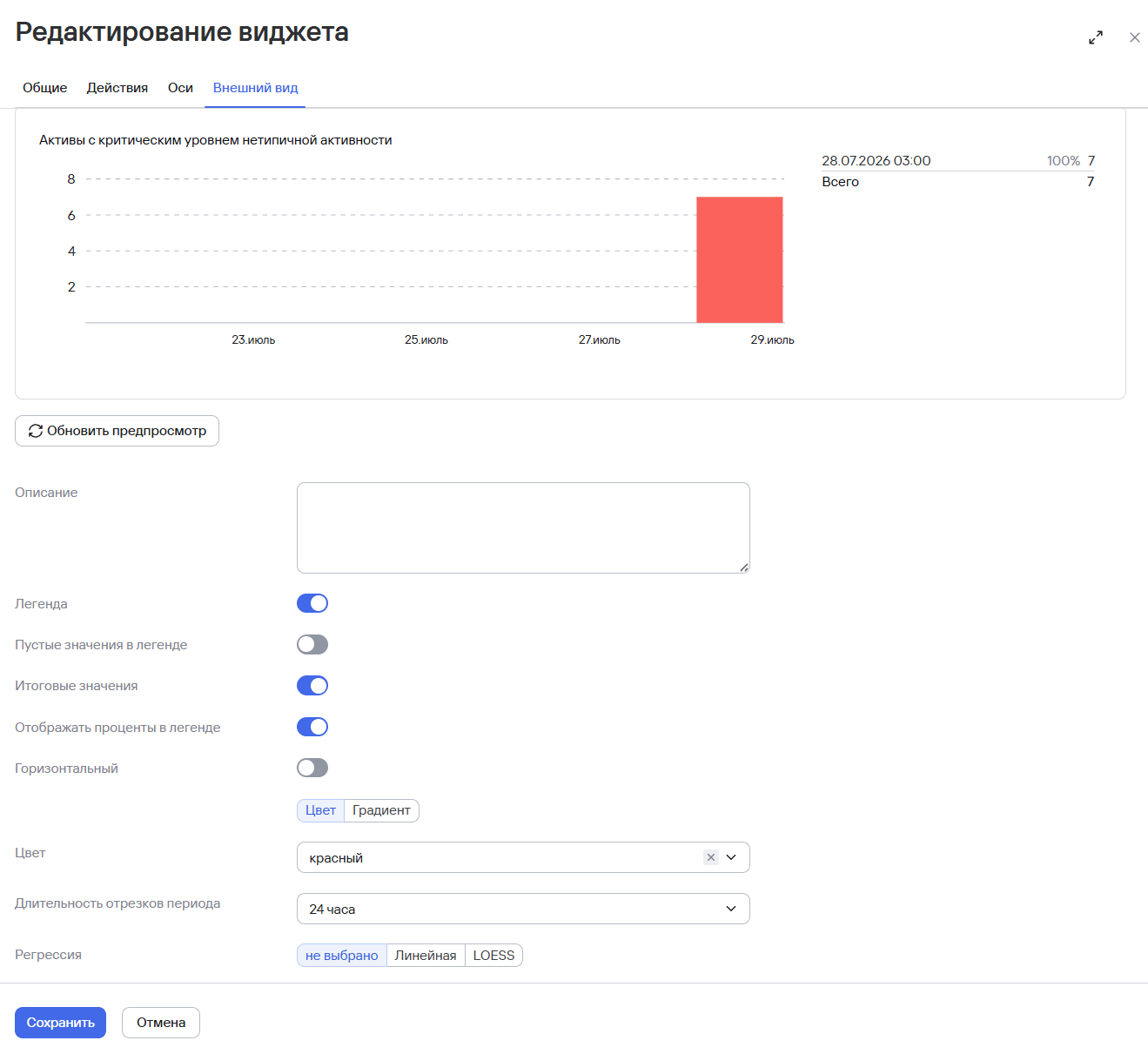This screenshot has width=1148, height=1054.
Task: Open the Общие tab
Action: 45,88
